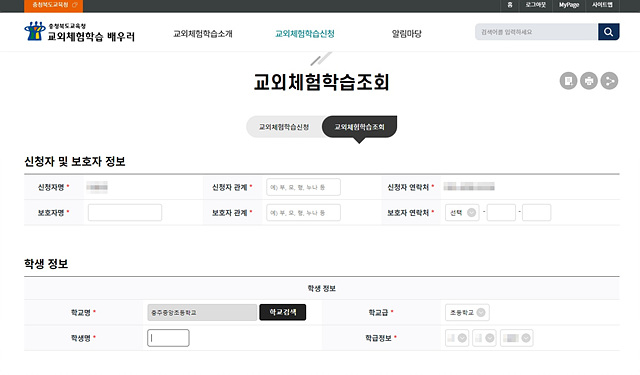Image resolution: width=640 pixels, height=375 pixels.
Task: Open the 충청북도교육청 orange link tab
Action: tap(53, 5)
